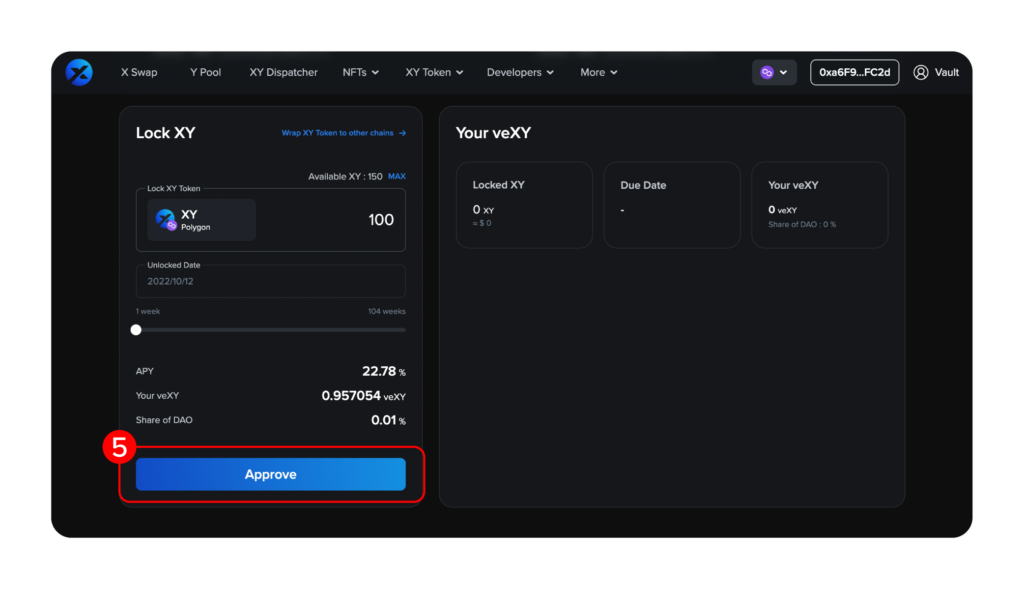The width and height of the screenshot is (1024, 589).
Task: Click the XY token icon with Polygon badge
Action: [166, 219]
